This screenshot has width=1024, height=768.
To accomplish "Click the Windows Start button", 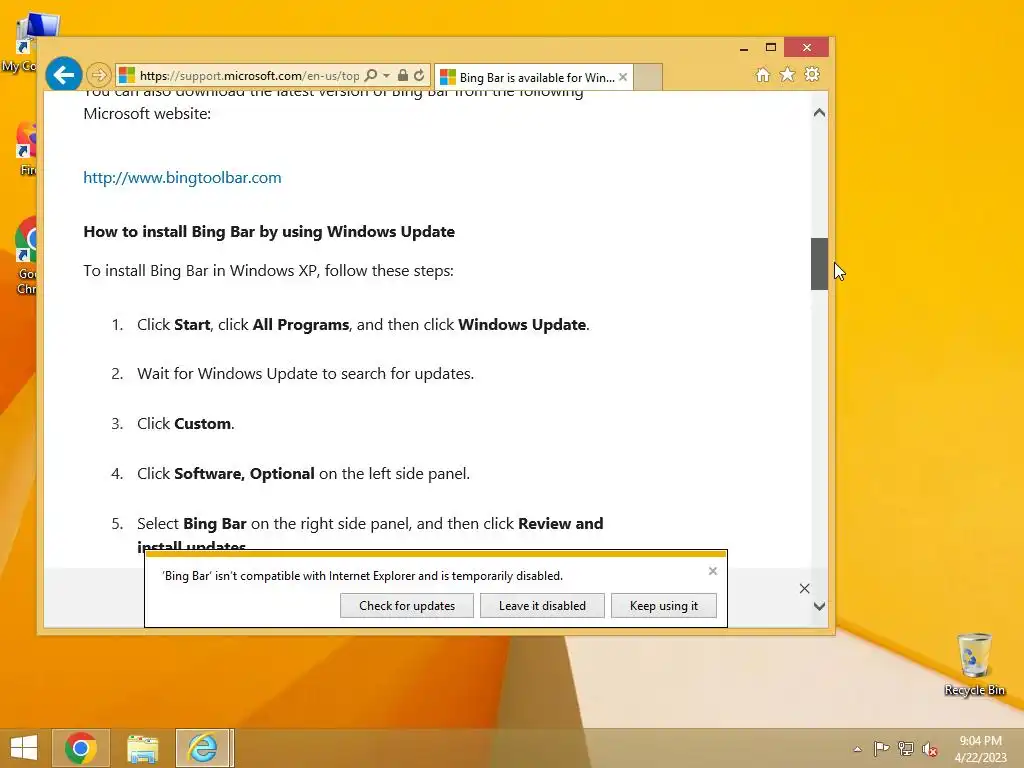I will pos(24,748).
